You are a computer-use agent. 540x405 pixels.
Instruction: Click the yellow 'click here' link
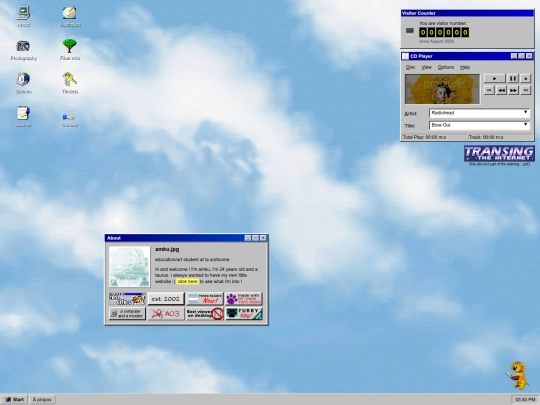(188, 281)
